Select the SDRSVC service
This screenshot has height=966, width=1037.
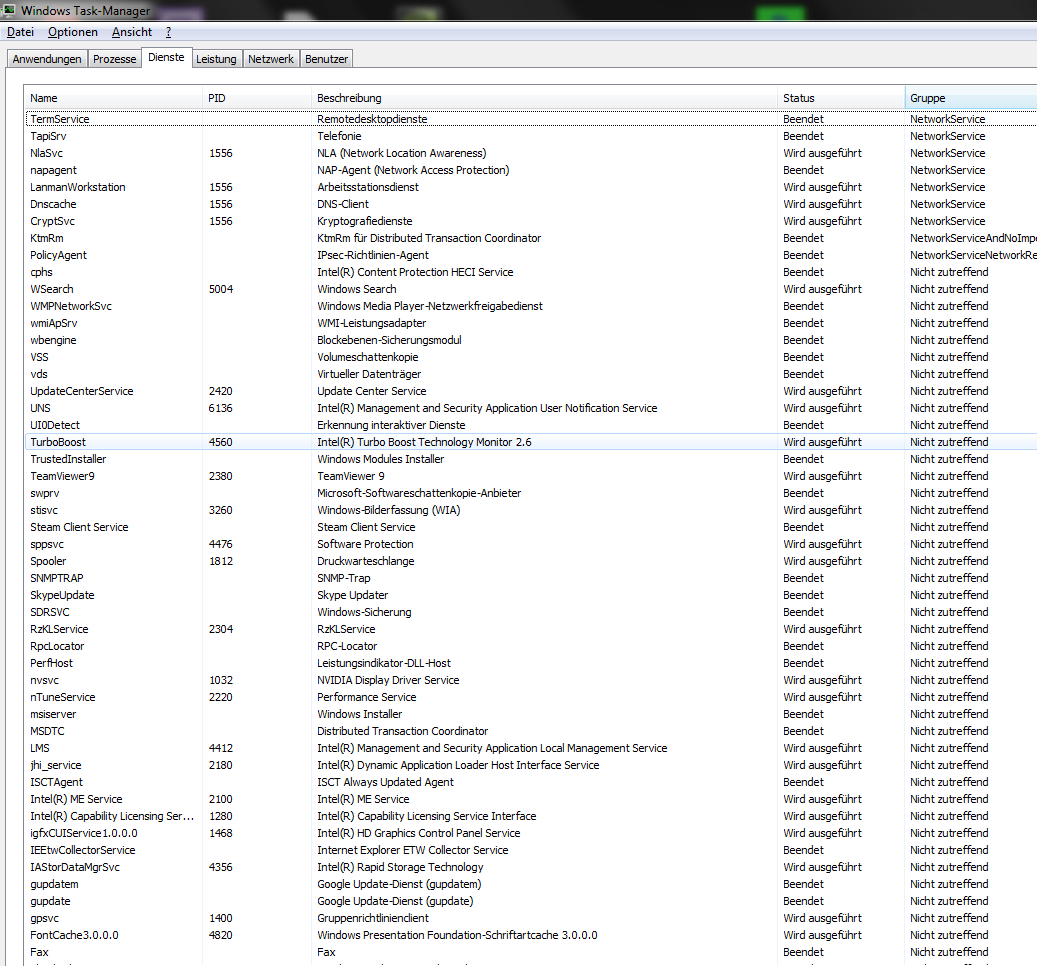531,612
